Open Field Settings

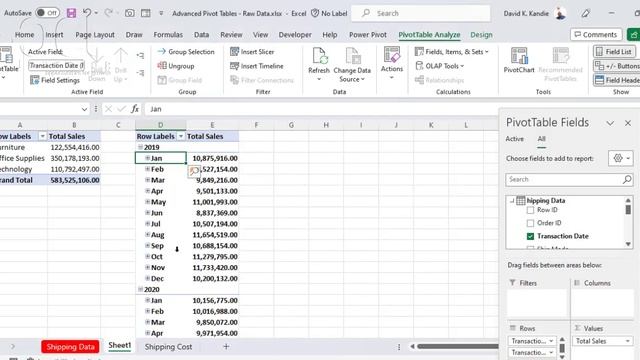[x=55, y=80]
